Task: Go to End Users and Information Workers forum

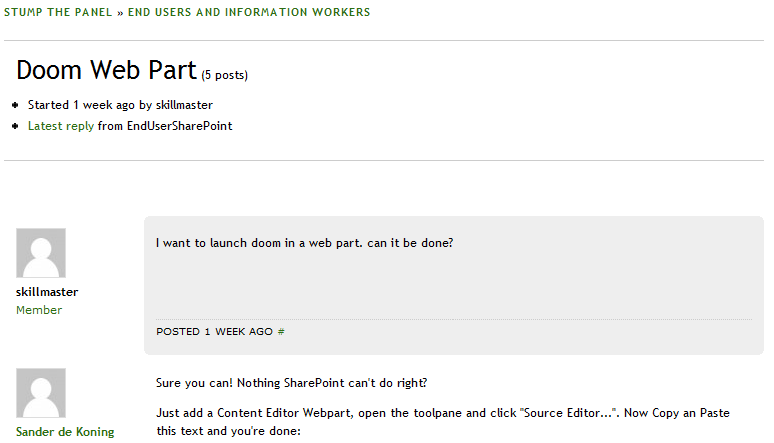Action: (249, 12)
